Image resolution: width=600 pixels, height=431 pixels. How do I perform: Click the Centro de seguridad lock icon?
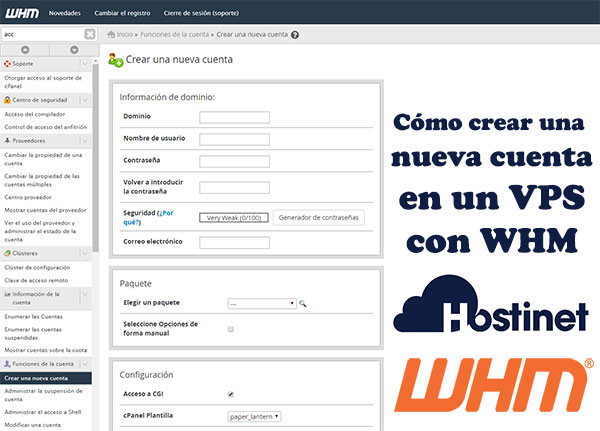7,100
